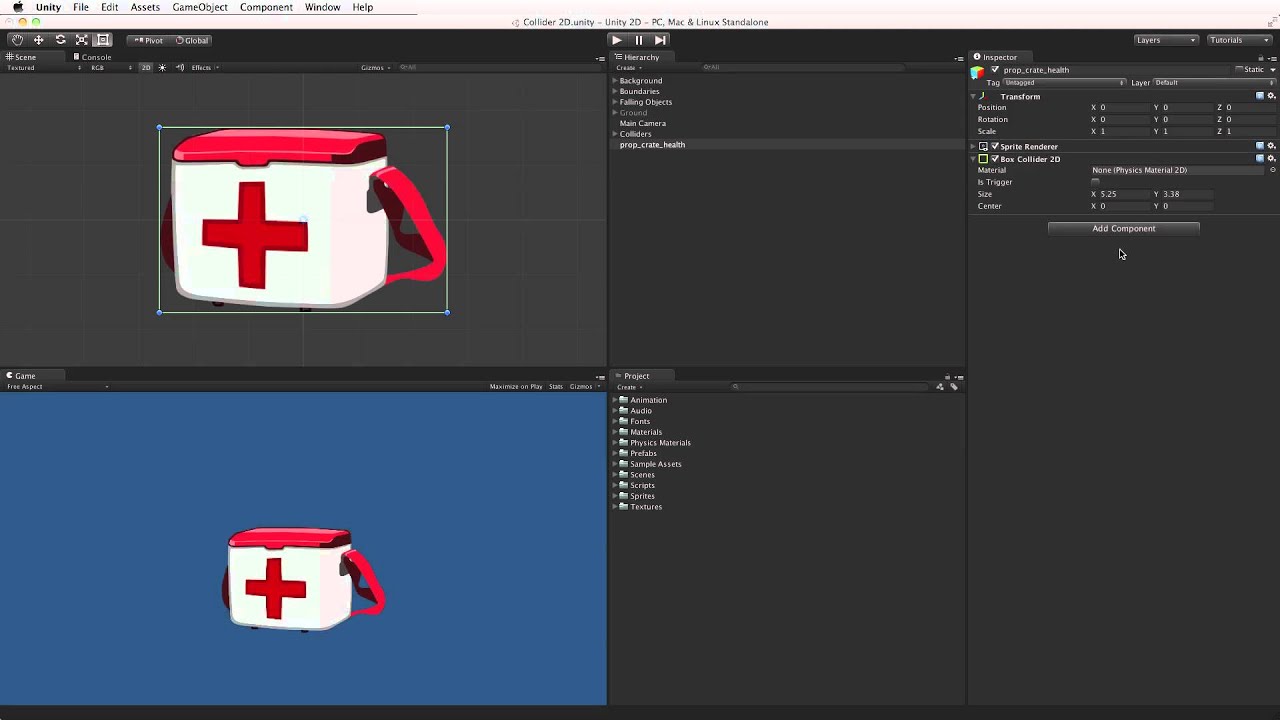Open Hierarchy Create menu
The height and width of the screenshot is (720, 1280).
tap(628, 68)
